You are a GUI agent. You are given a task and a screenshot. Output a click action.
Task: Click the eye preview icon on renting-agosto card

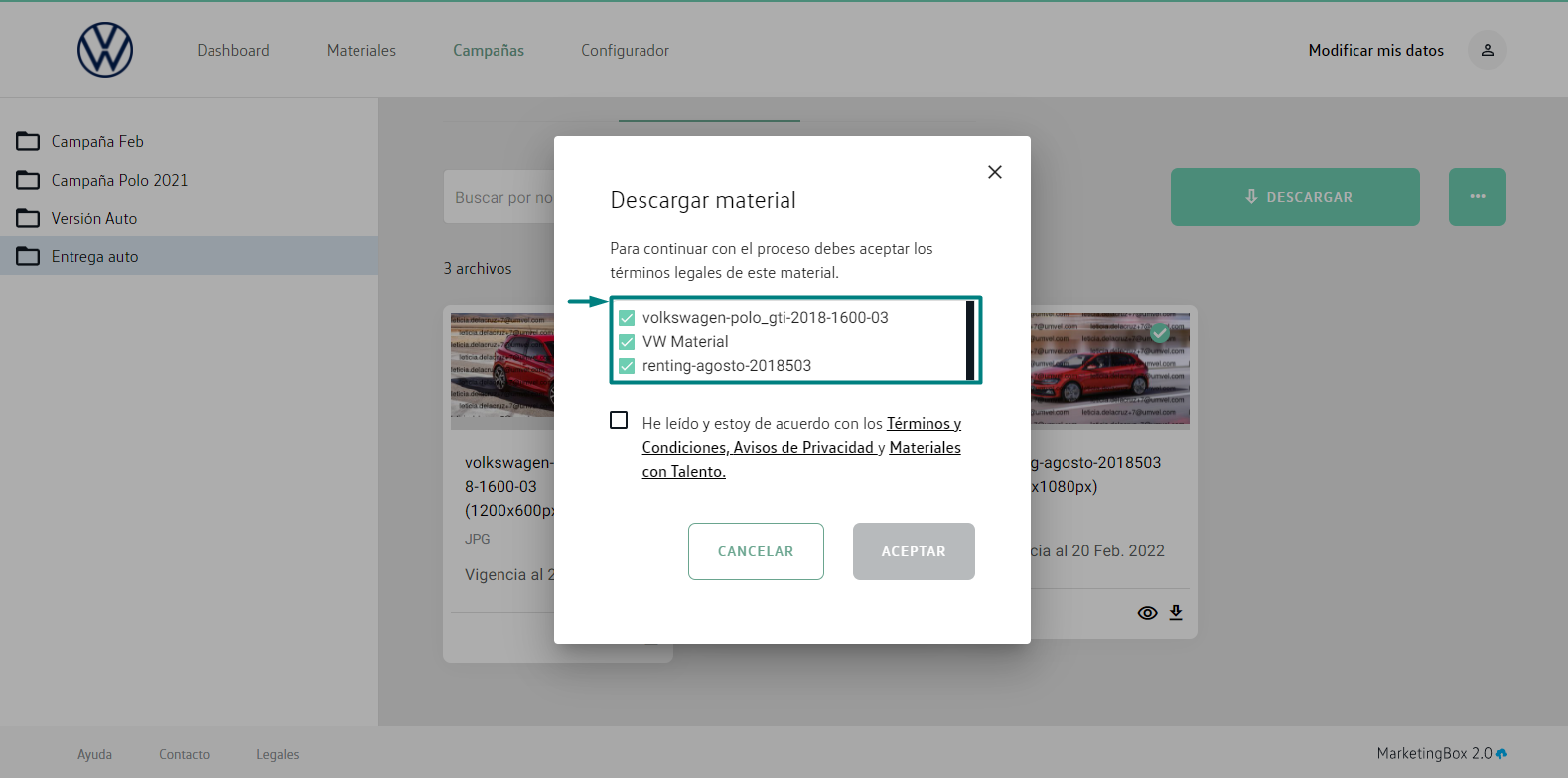[x=1147, y=613]
